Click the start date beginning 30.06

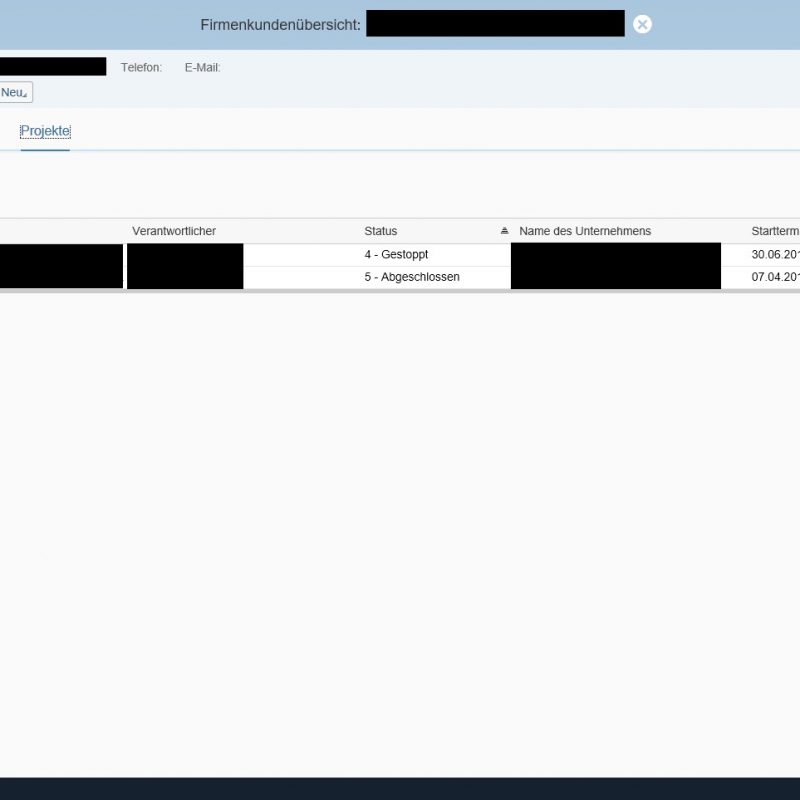(775, 255)
